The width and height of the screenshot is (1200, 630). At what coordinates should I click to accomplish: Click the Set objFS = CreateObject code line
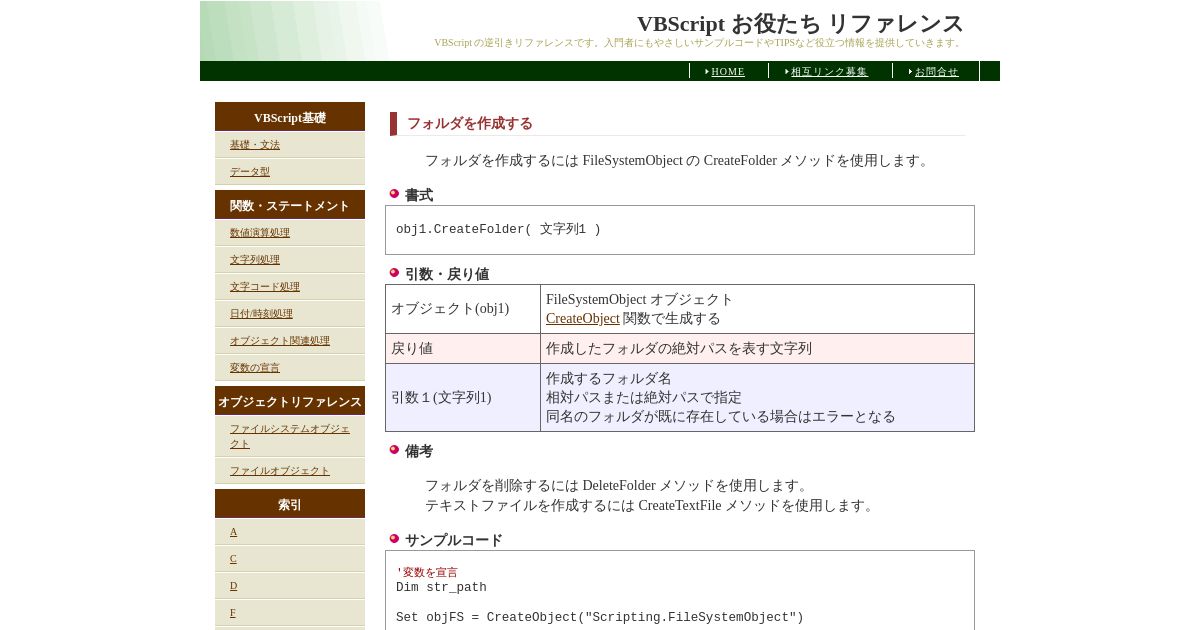tap(600, 618)
